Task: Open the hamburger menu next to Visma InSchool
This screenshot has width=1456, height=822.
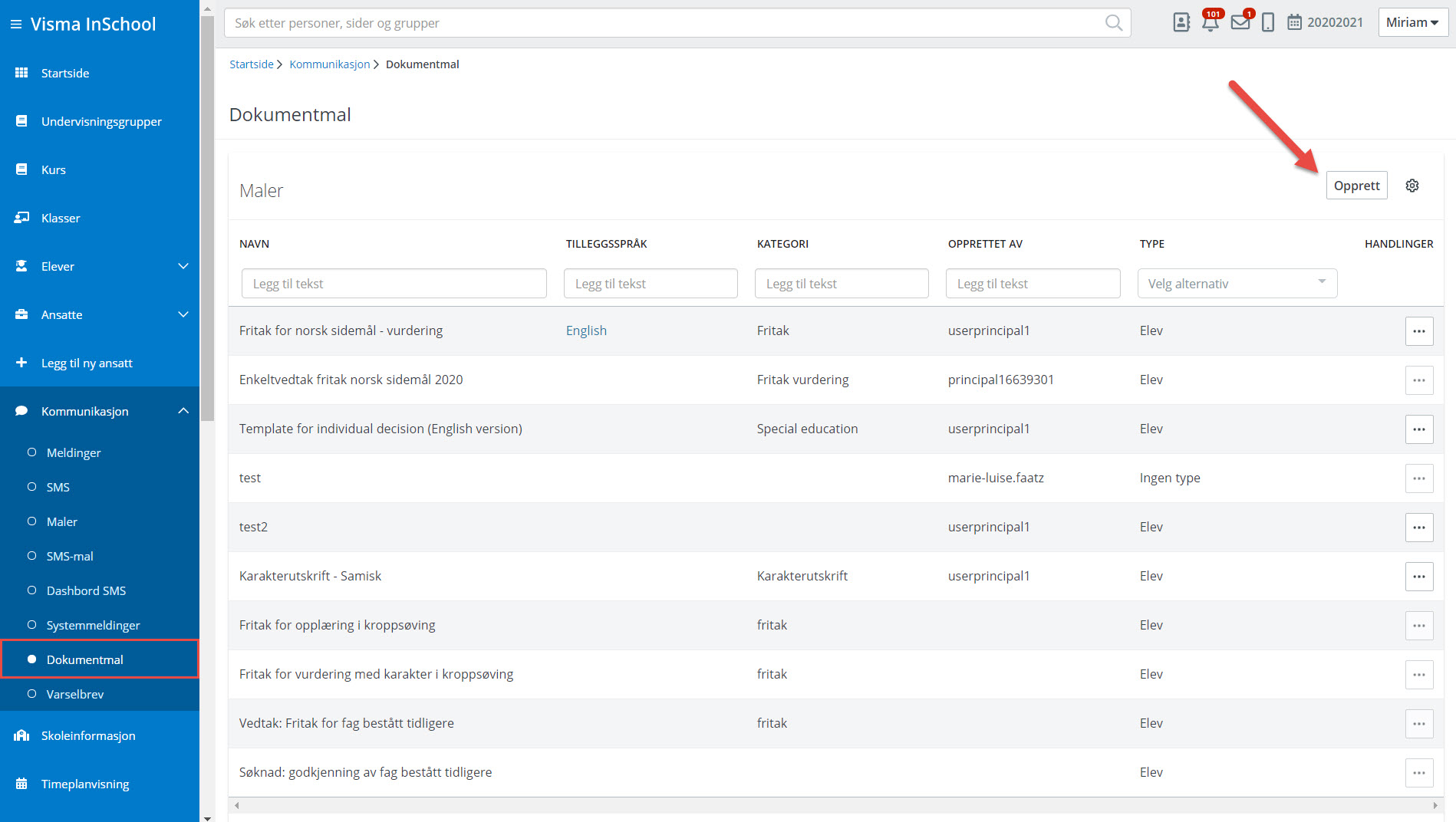Action: click(15, 25)
